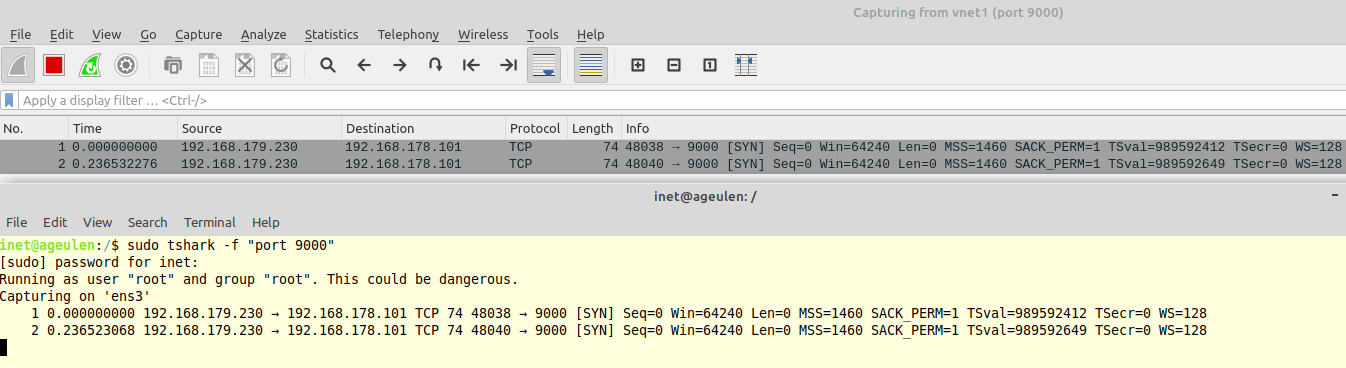
Task: Go to the last packet icon
Action: [x=508, y=65]
